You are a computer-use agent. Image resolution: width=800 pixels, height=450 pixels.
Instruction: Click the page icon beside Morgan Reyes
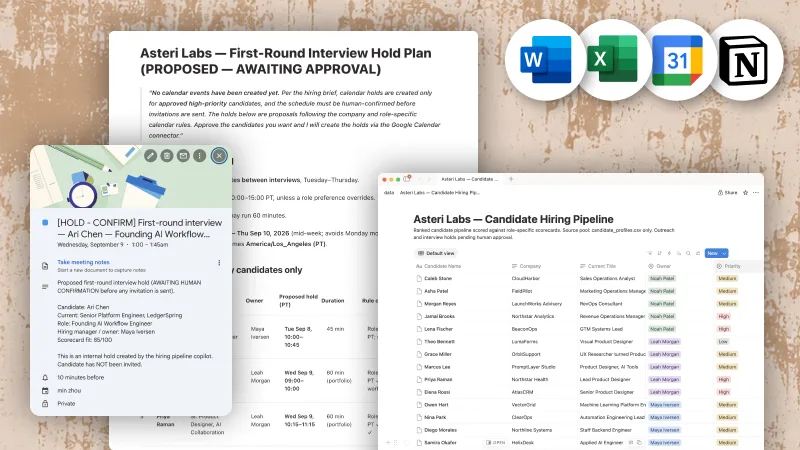pos(419,304)
